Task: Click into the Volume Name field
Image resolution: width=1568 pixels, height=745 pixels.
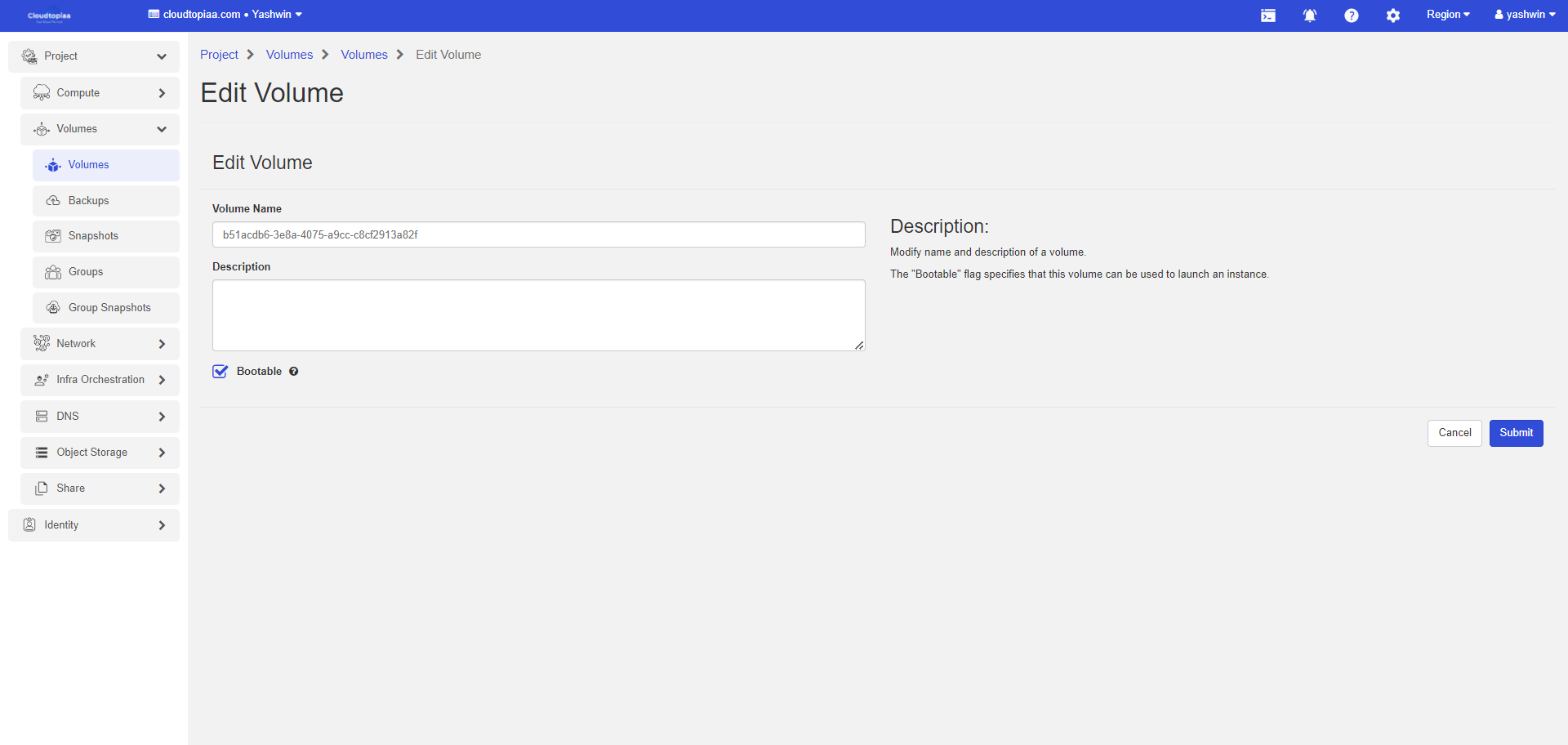Action: tap(538, 234)
